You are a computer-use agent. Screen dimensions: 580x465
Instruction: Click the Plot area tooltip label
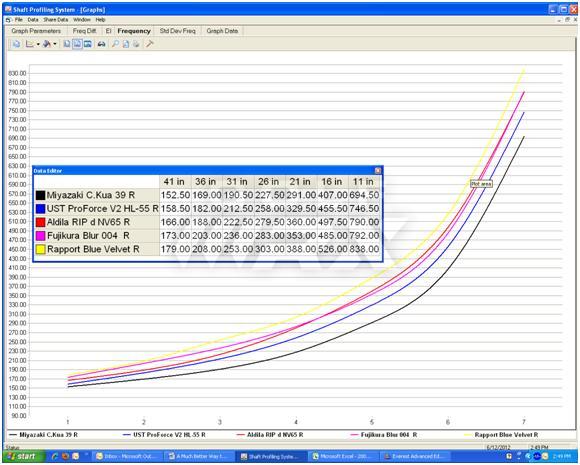(x=481, y=184)
